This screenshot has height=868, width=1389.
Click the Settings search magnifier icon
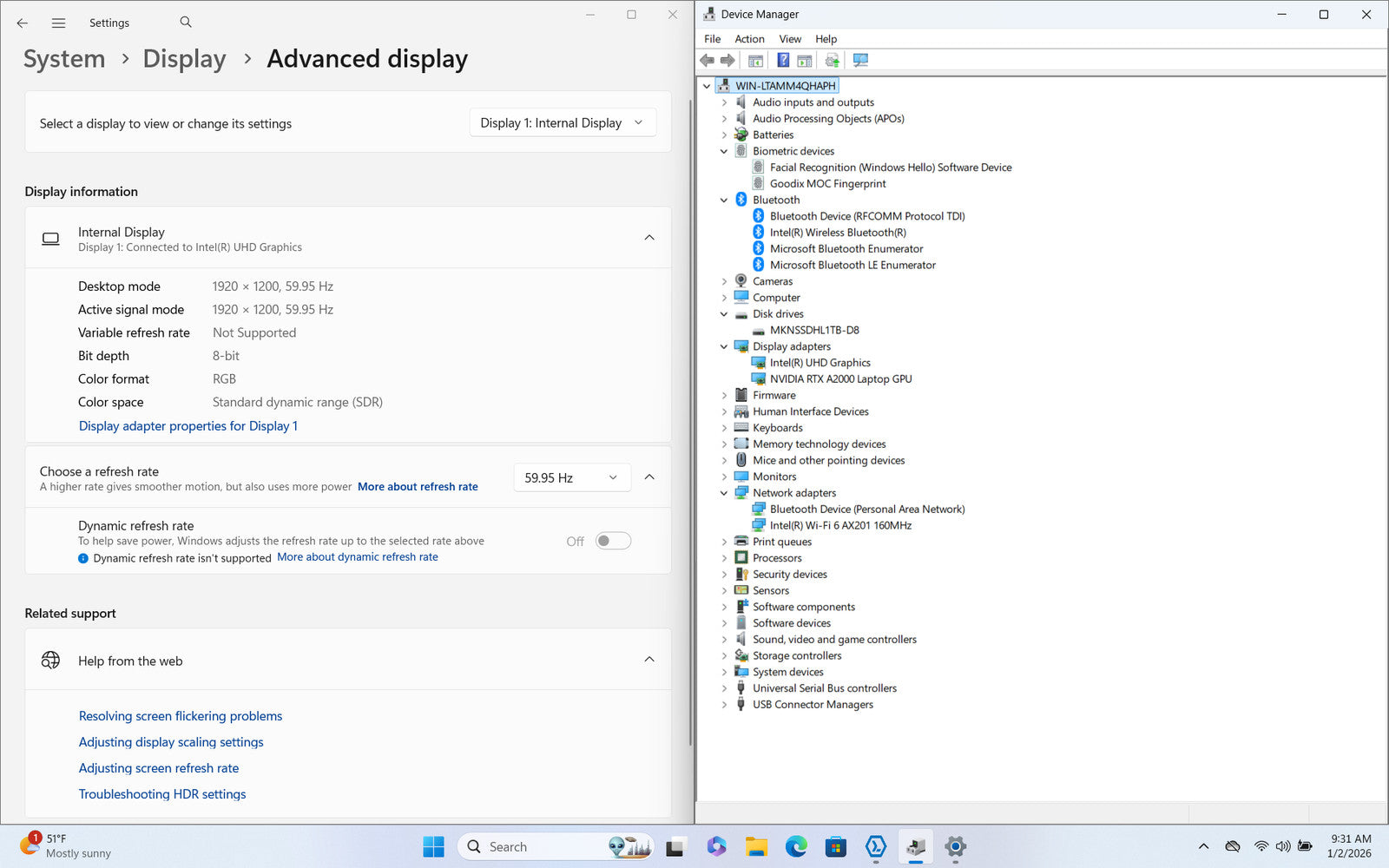coord(186,23)
